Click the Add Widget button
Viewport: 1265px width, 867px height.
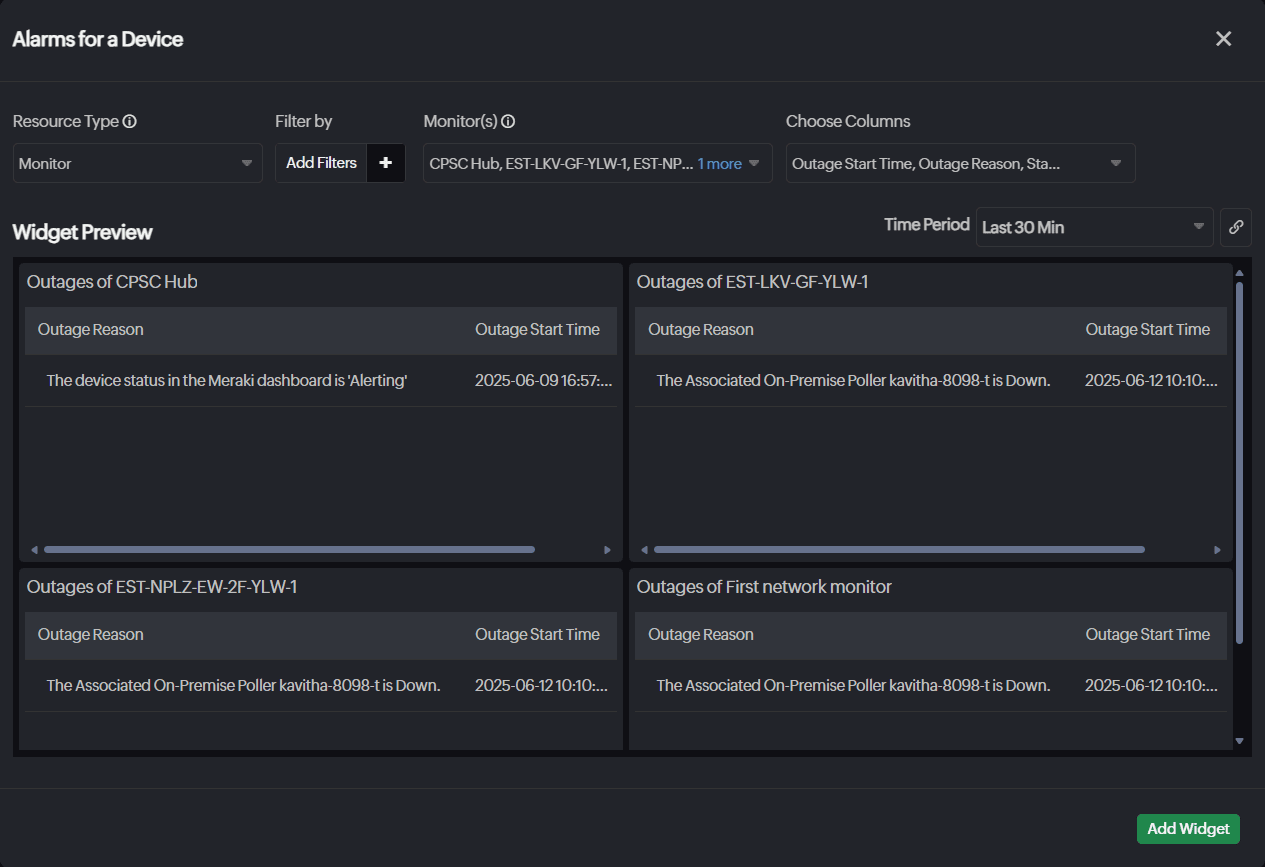pos(1188,829)
